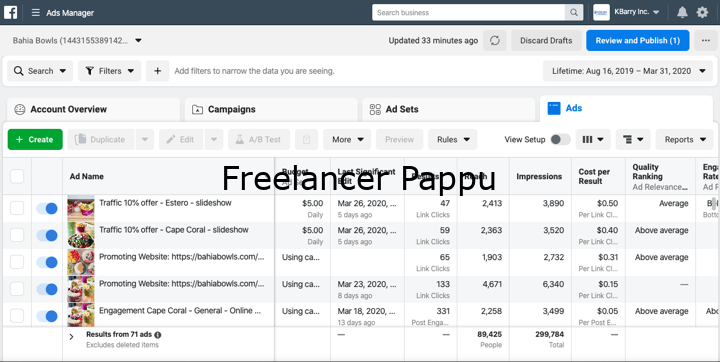Viewport: 720px width, 362px height.
Task: Click the Preview button
Action: pyautogui.click(x=399, y=139)
